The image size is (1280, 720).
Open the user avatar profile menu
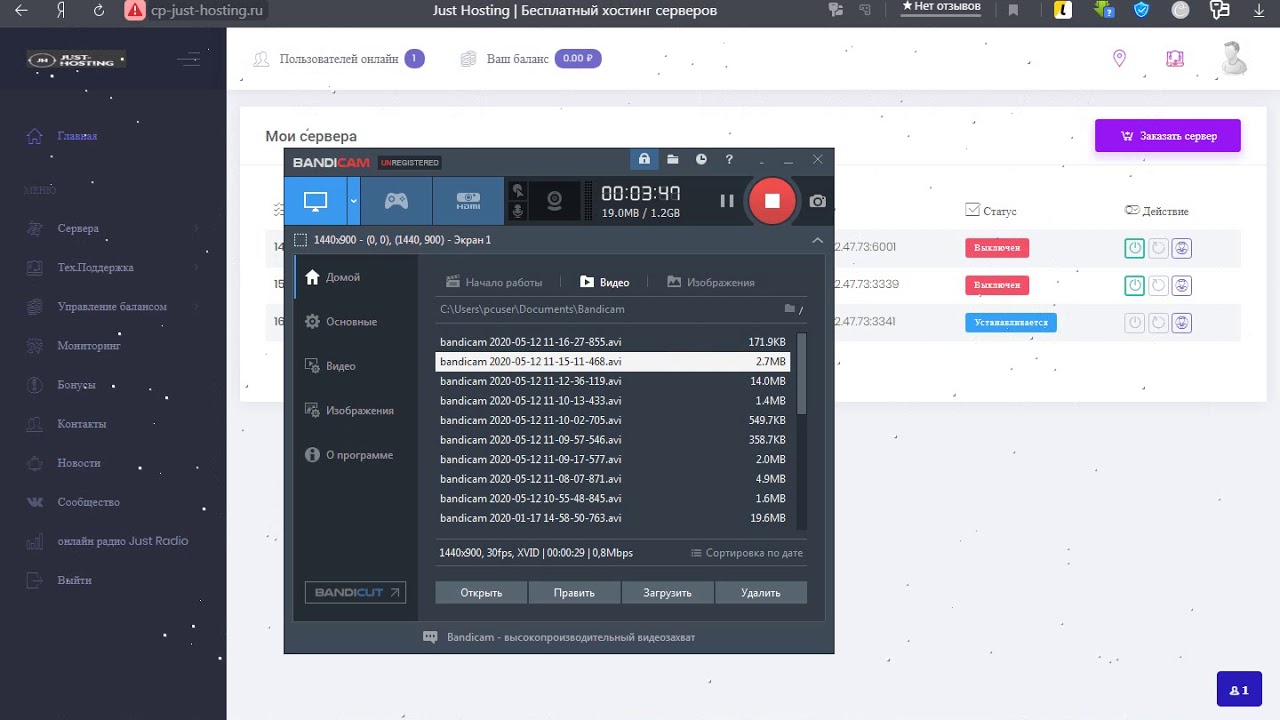pyautogui.click(x=1234, y=58)
